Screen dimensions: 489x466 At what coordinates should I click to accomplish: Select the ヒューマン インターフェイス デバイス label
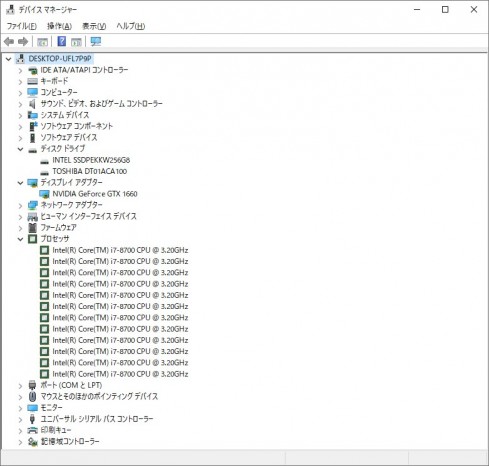tap(89, 216)
